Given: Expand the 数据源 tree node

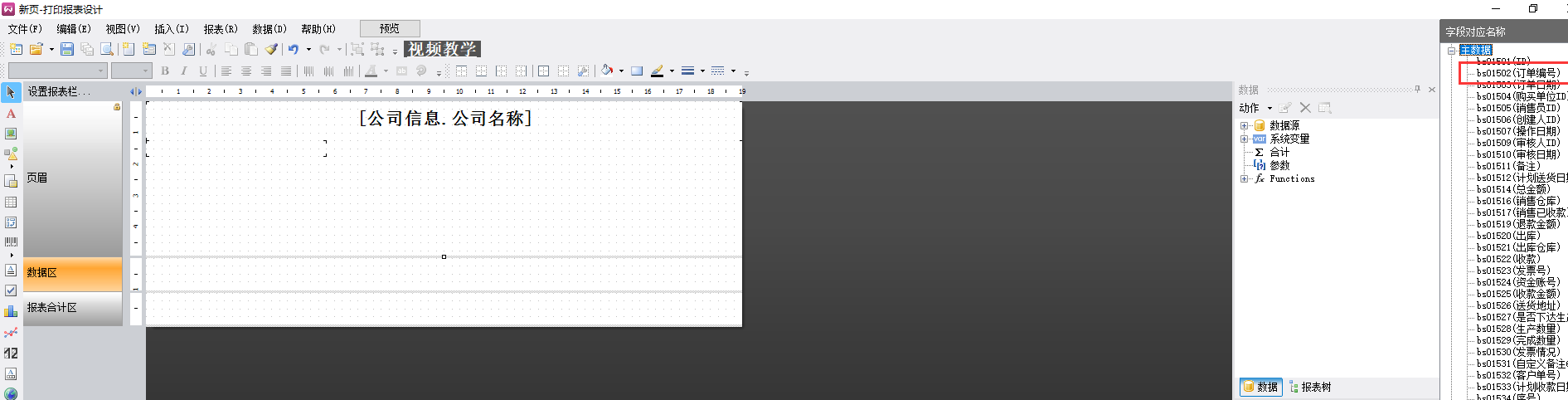Looking at the screenshot, I should [1244, 126].
